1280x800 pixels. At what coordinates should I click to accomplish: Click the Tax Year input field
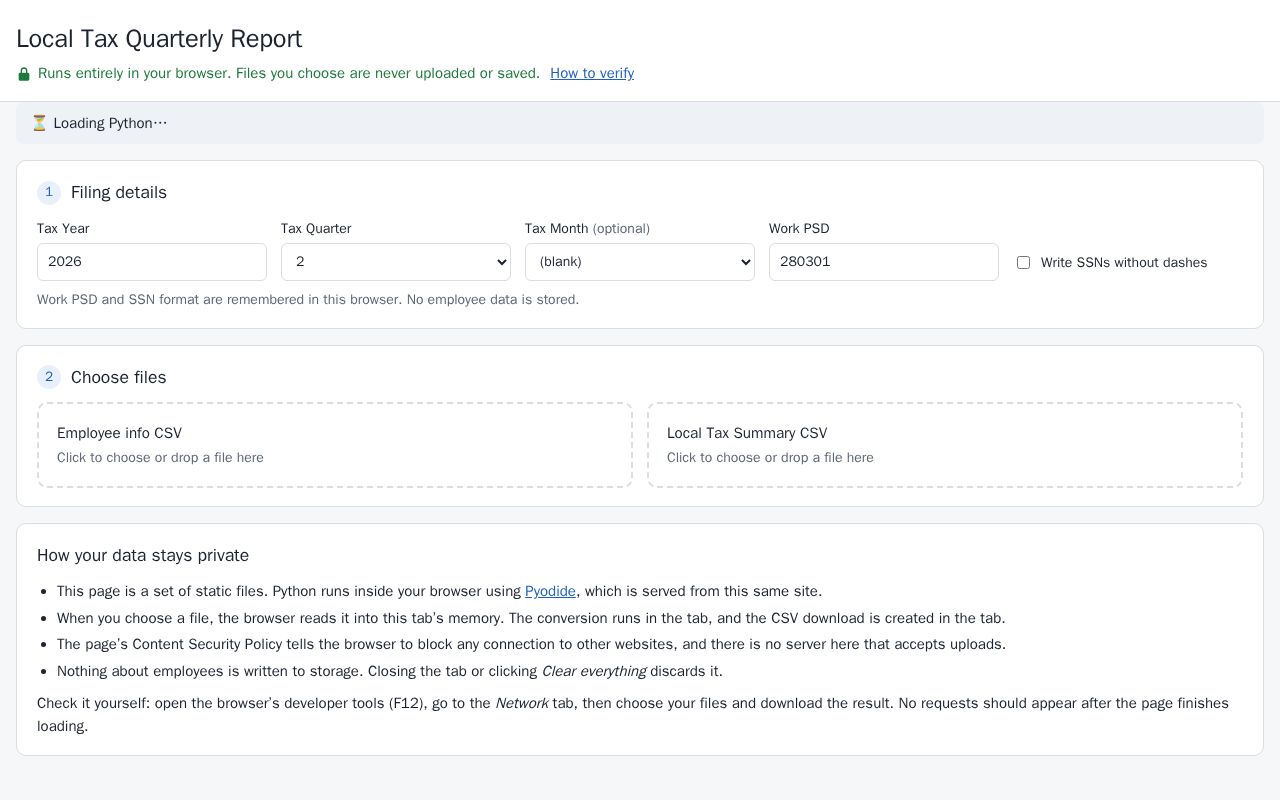click(152, 262)
